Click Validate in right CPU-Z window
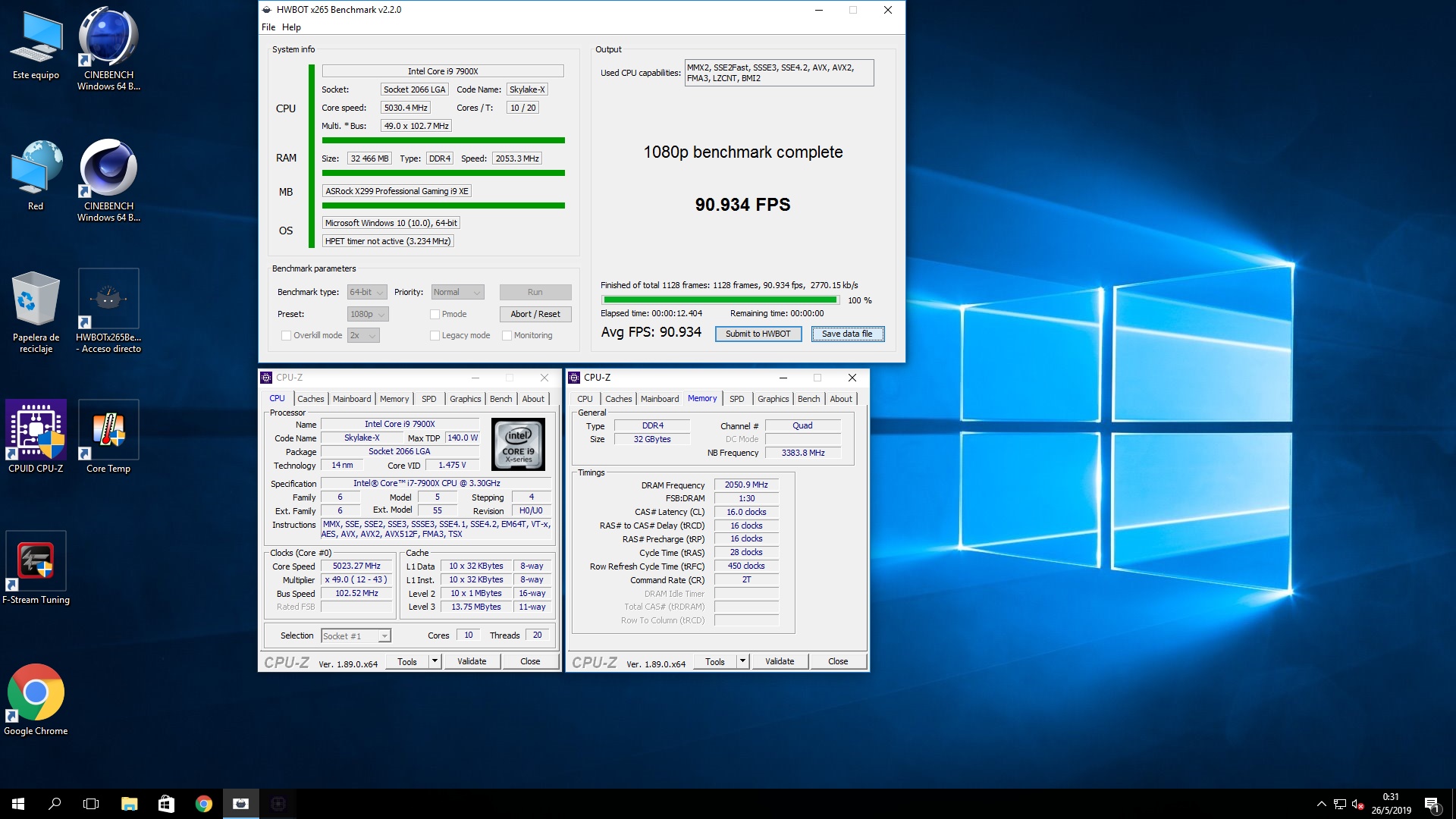Screen dimensions: 1456x819 (x=780, y=661)
